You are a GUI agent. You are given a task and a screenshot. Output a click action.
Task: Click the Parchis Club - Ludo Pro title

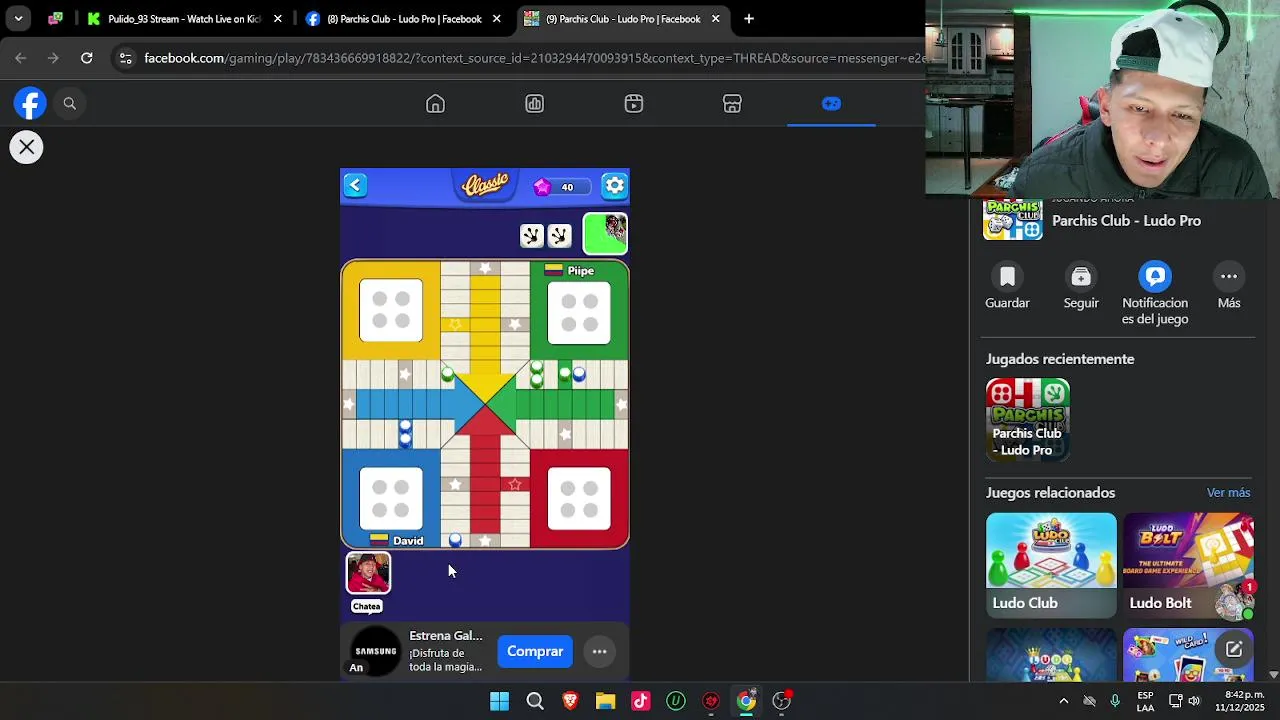click(1126, 221)
